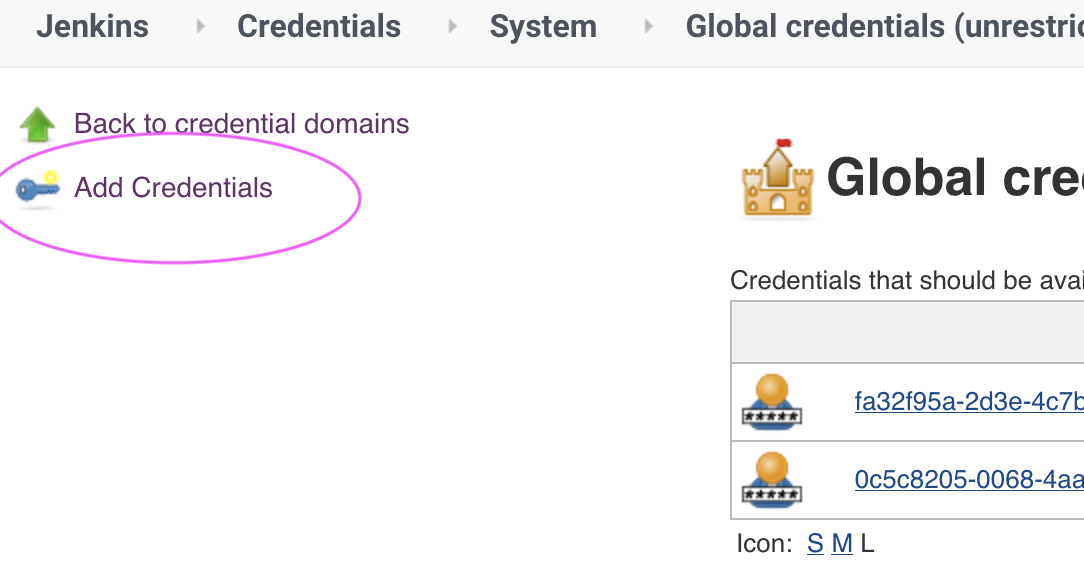The width and height of the screenshot is (1084, 572).
Task: Open Global credentials (unrestricted) breadcrumb
Action: pos(885,26)
